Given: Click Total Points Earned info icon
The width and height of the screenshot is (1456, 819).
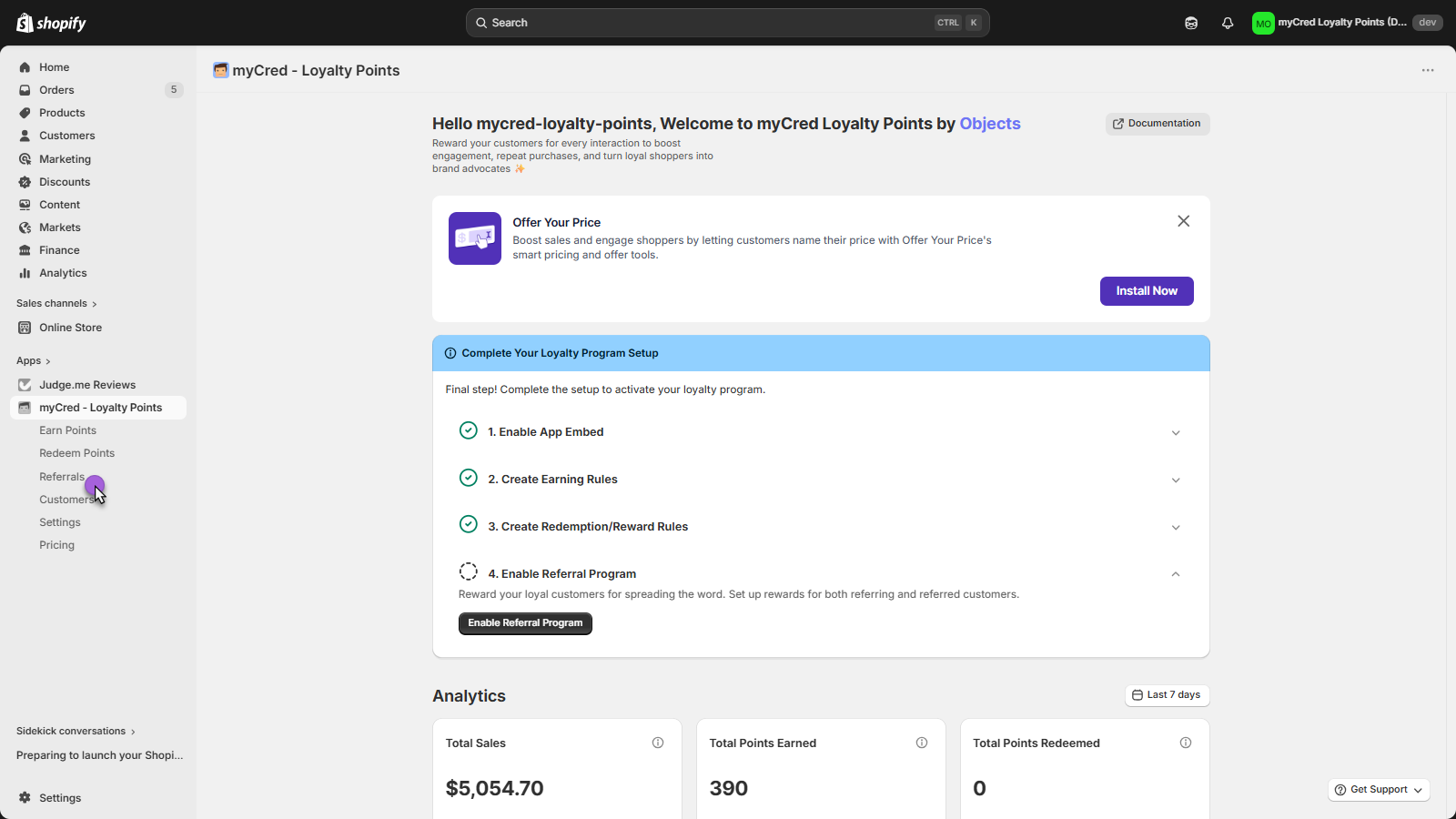Looking at the screenshot, I should 922,743.
